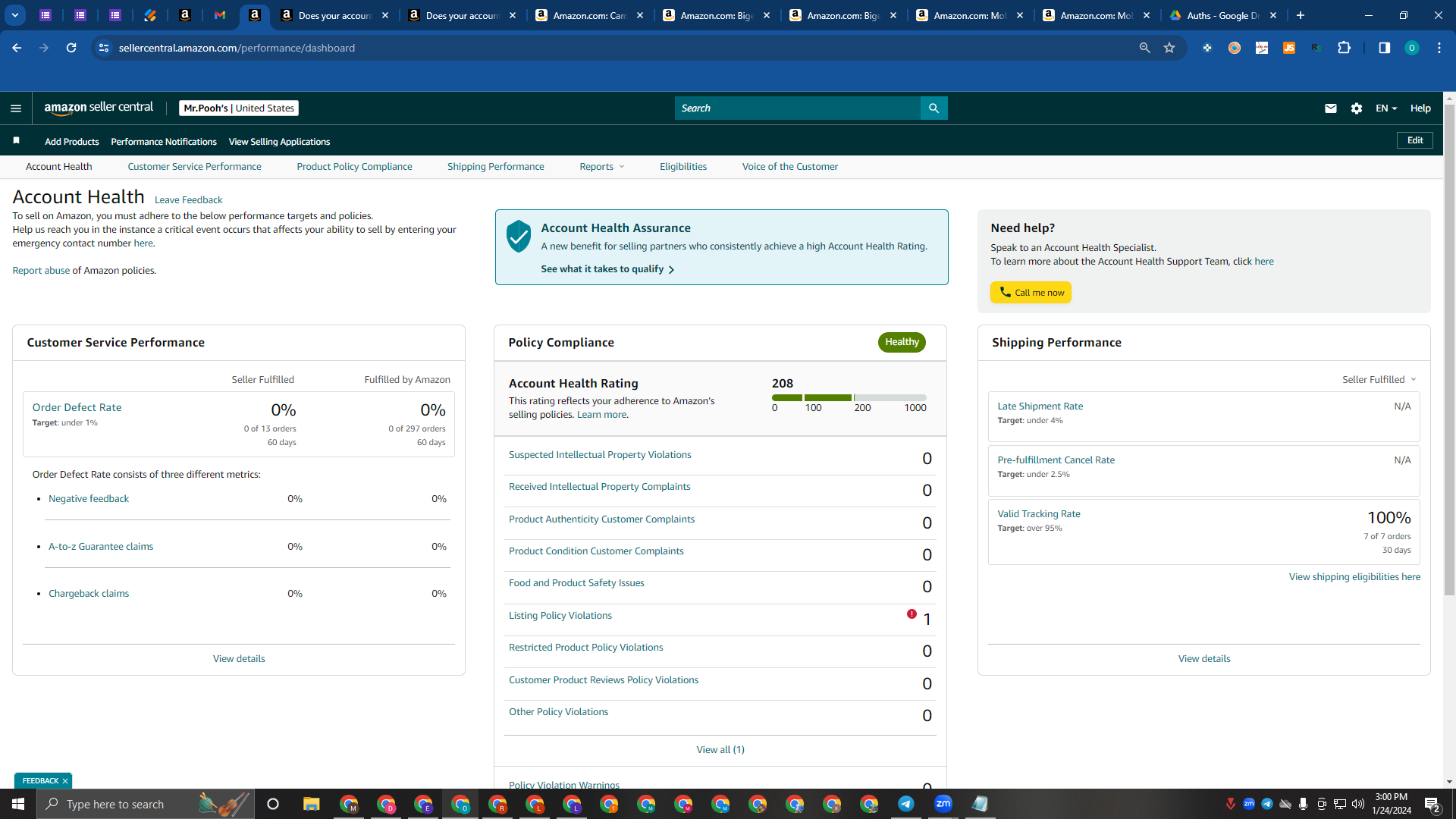The width and height of the screenshot is (1456, 819).
Task: Click the teal search magnifier button
Action: (x=934, y=108)
